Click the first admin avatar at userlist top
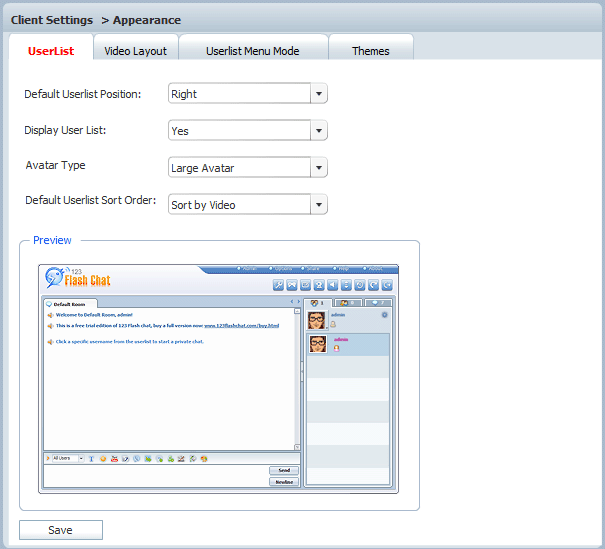This screenshot has height=549, width=605. pyautogui.click(x=317, y=320)
